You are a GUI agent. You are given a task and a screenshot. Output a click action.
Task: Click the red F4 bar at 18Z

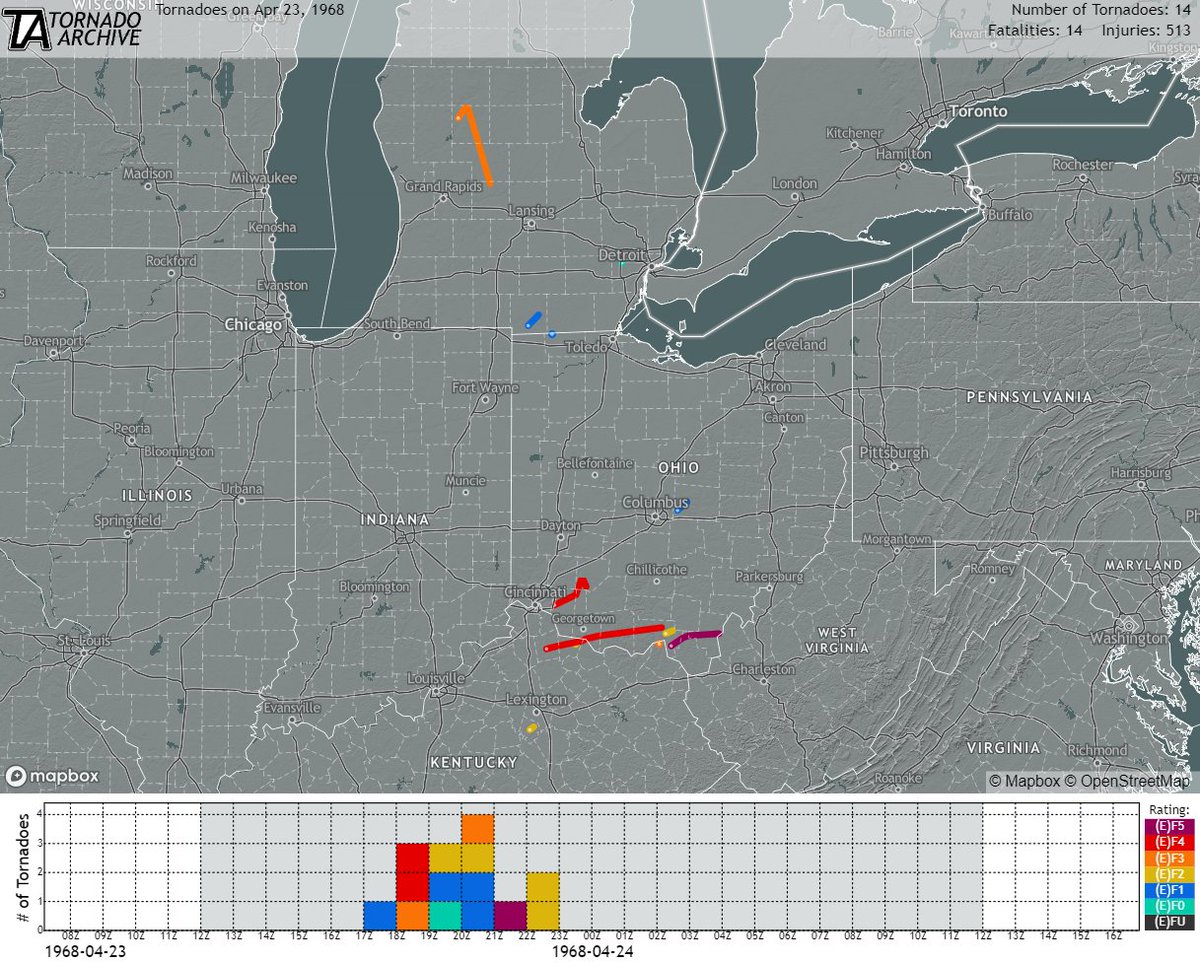pos(412,872)
